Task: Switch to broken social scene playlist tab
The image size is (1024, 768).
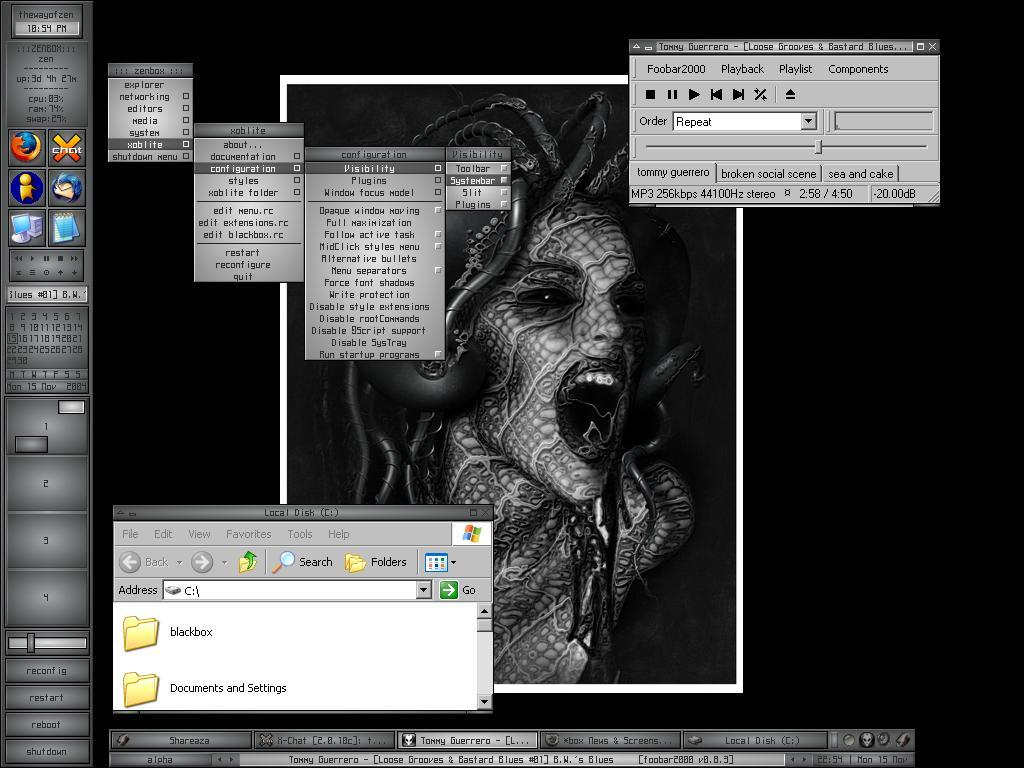Action: point(768,174)
